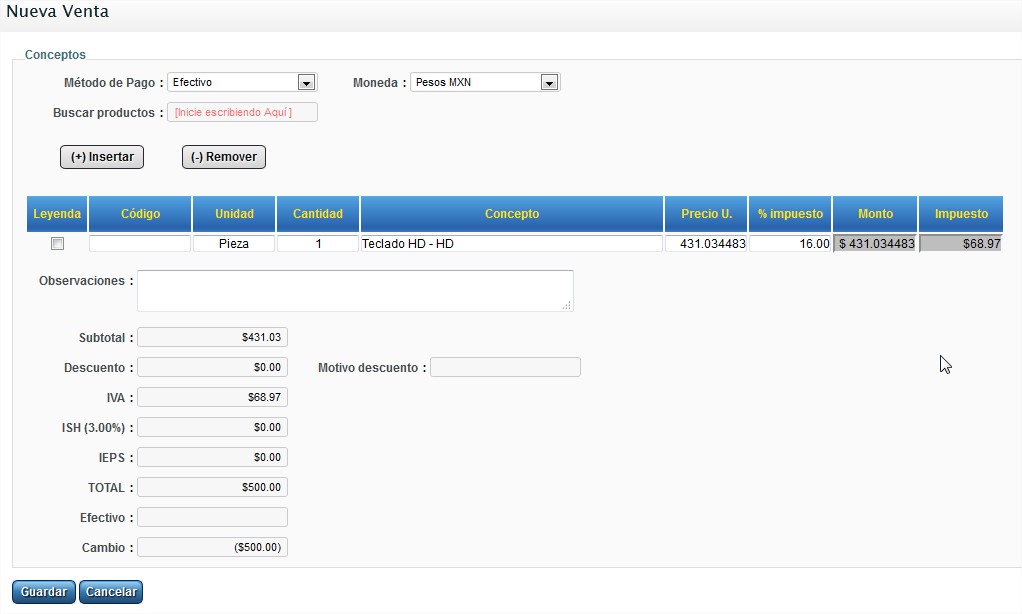Viewport: 1022px width, 614px height.
Task: Expand the Moneda currency dropdown
Action: coord(485,83)
